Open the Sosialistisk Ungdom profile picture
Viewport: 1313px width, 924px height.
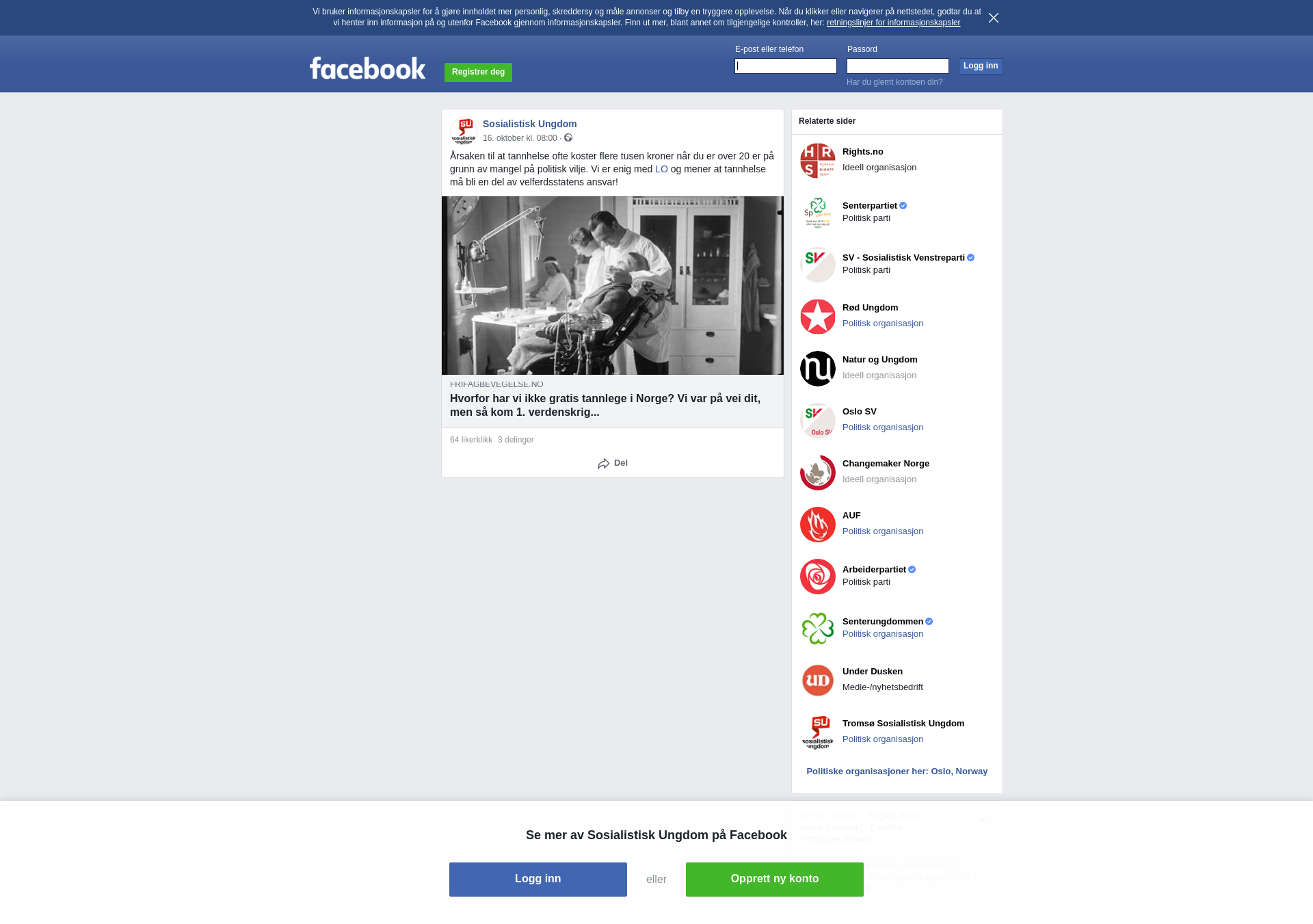click(x=464, y=131)
